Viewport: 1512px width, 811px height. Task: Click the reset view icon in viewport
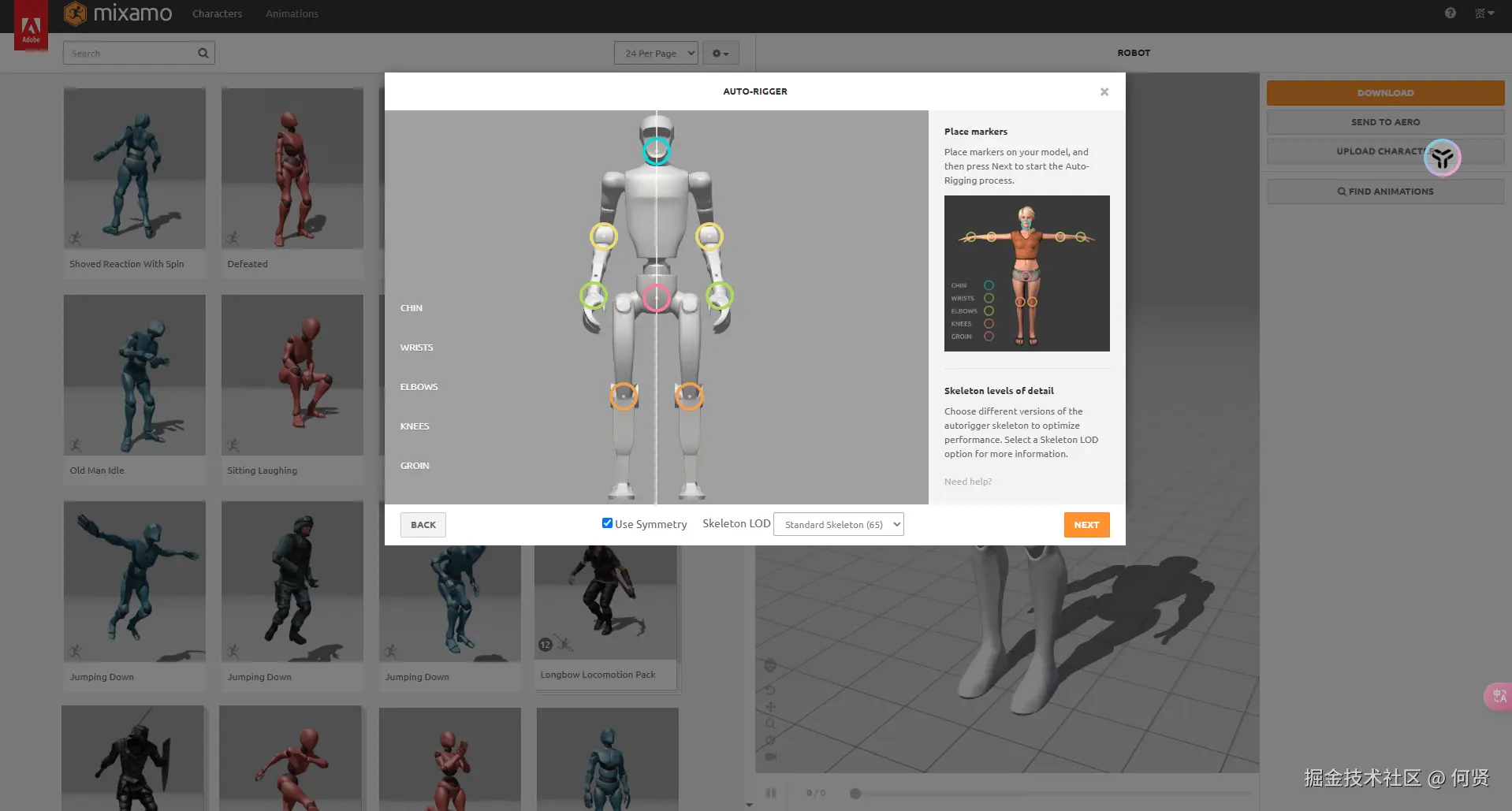click(x=770, y=740)
